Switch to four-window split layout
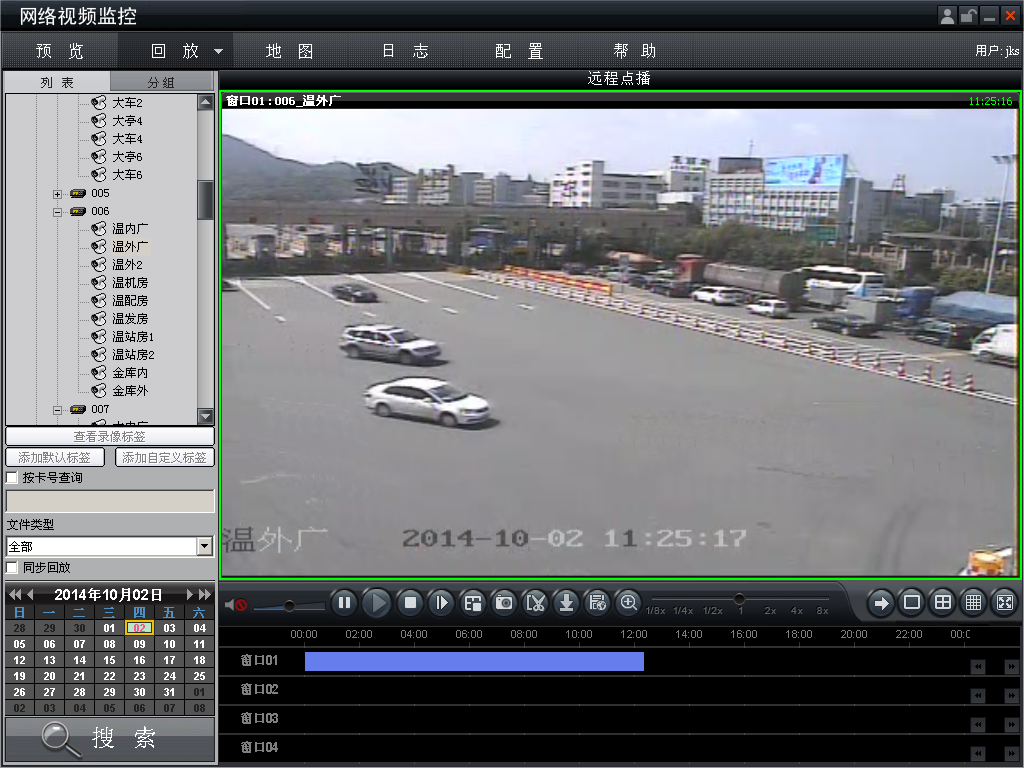The width and height of the screenshot is (1024, 768). pyautogui.click(x=942, y=603)
